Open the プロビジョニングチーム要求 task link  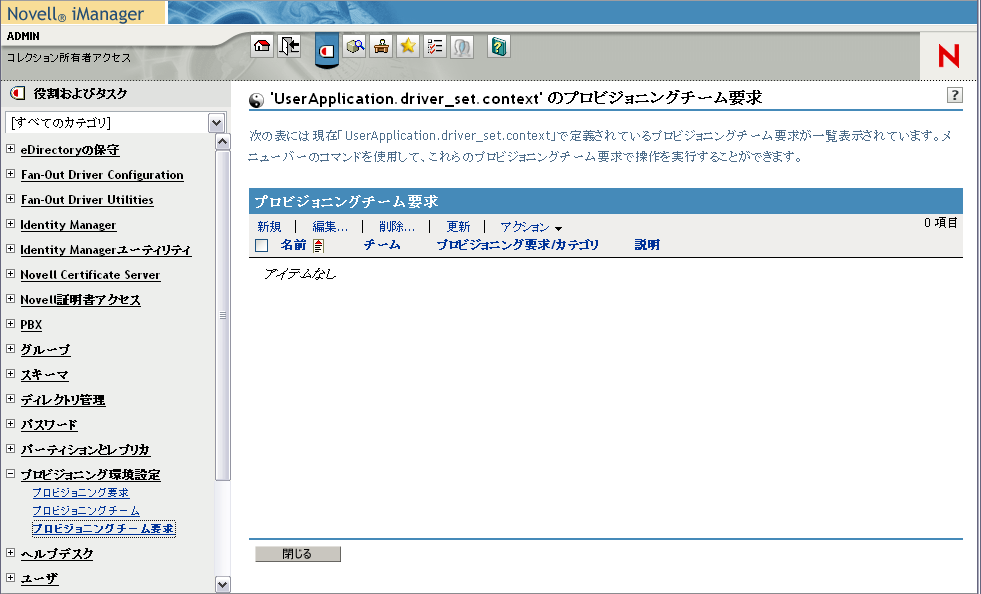click(x=103, y=529)
